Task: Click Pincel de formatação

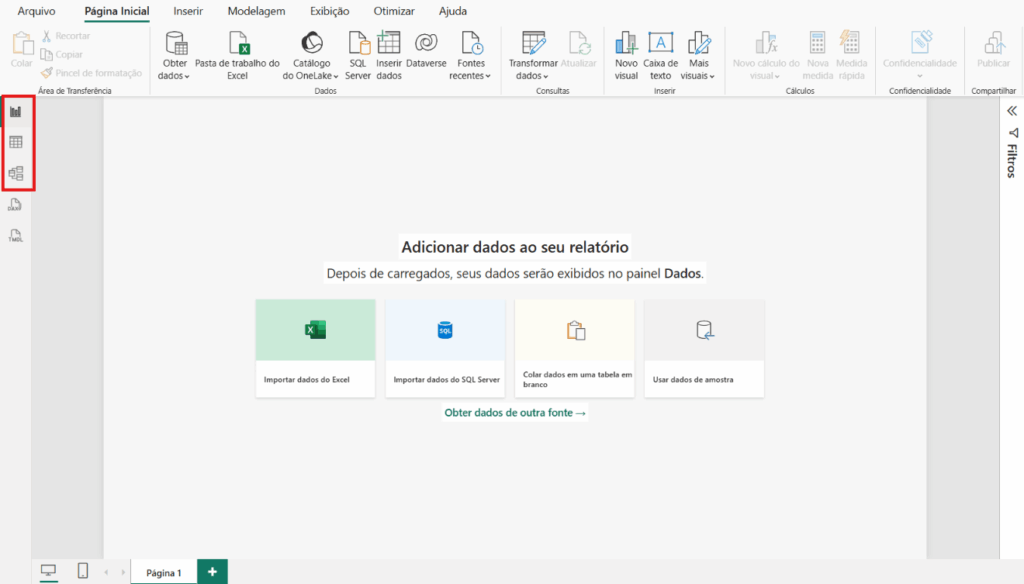Action: 91,73
